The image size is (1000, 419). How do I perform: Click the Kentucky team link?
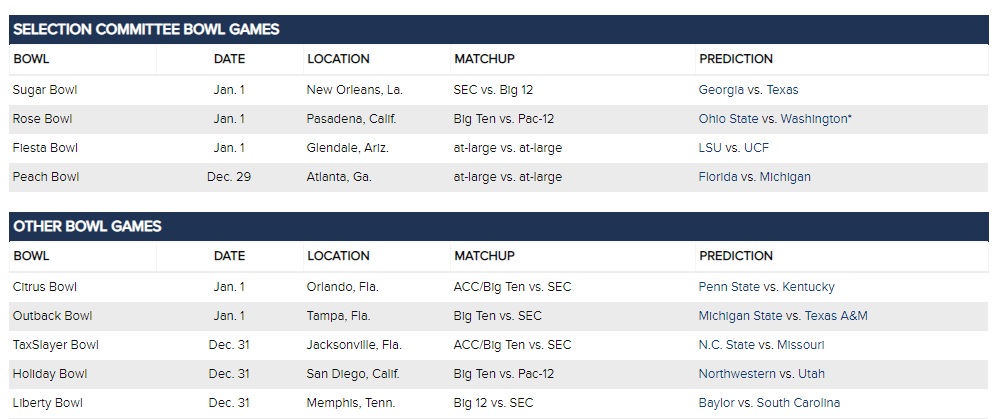point(808,287)
